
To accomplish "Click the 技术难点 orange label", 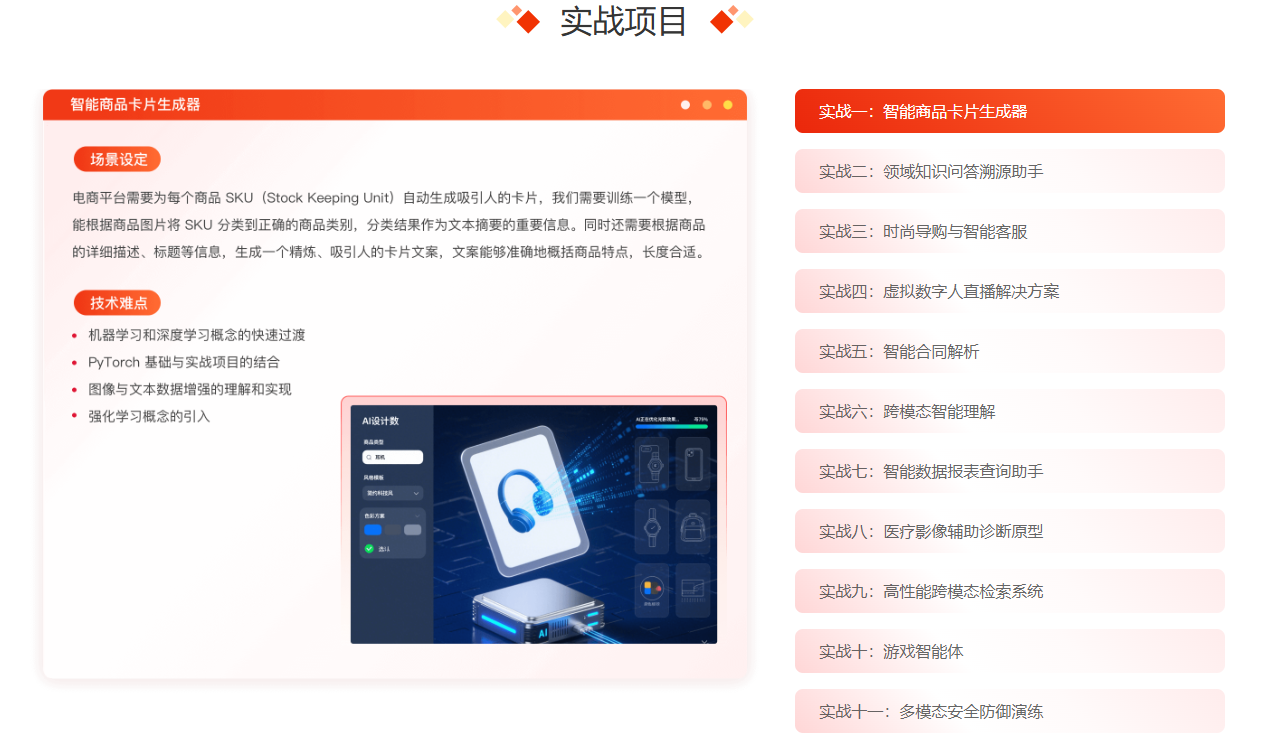I will point(117,303).
